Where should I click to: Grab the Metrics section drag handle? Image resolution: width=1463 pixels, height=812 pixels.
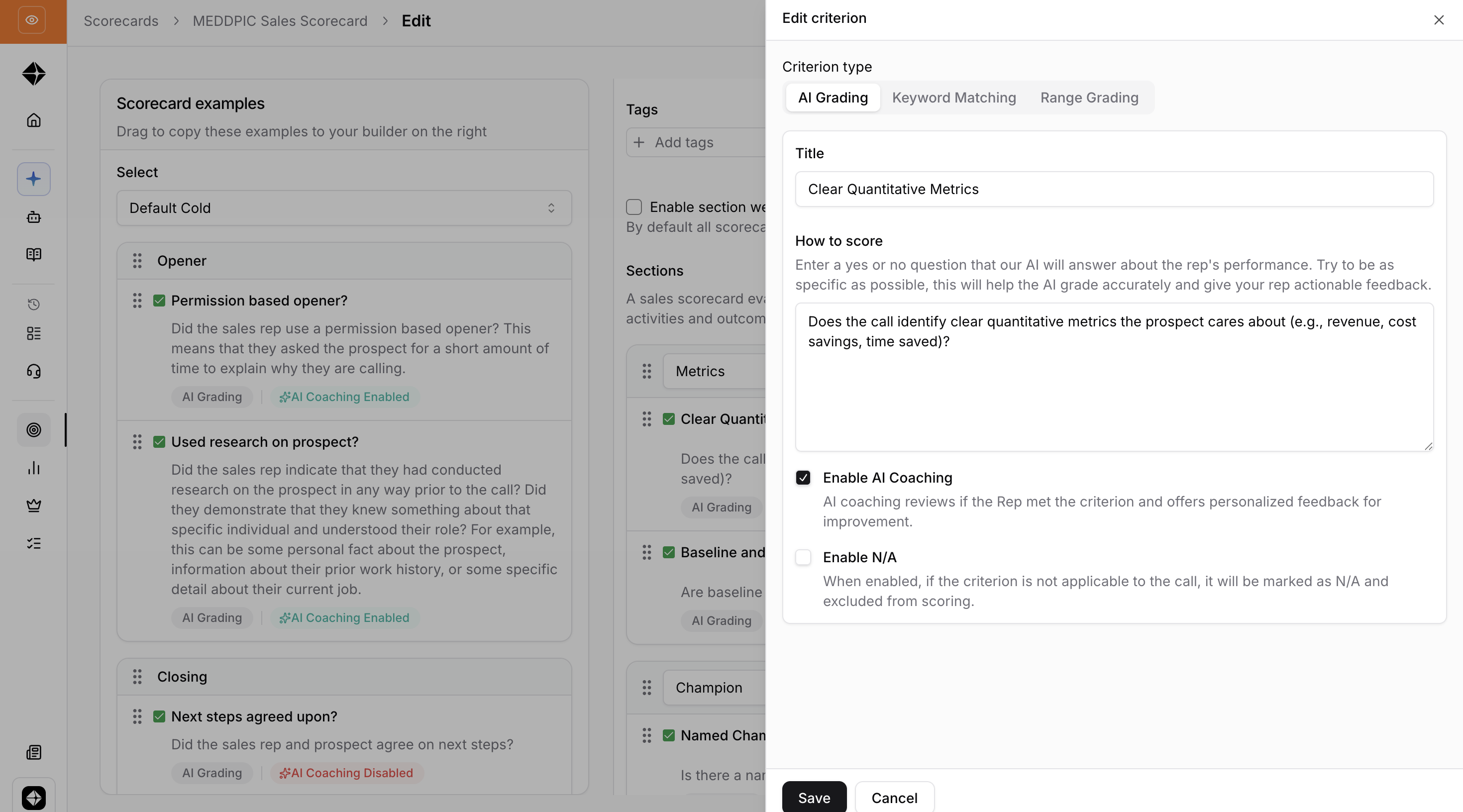pos(647,371)
